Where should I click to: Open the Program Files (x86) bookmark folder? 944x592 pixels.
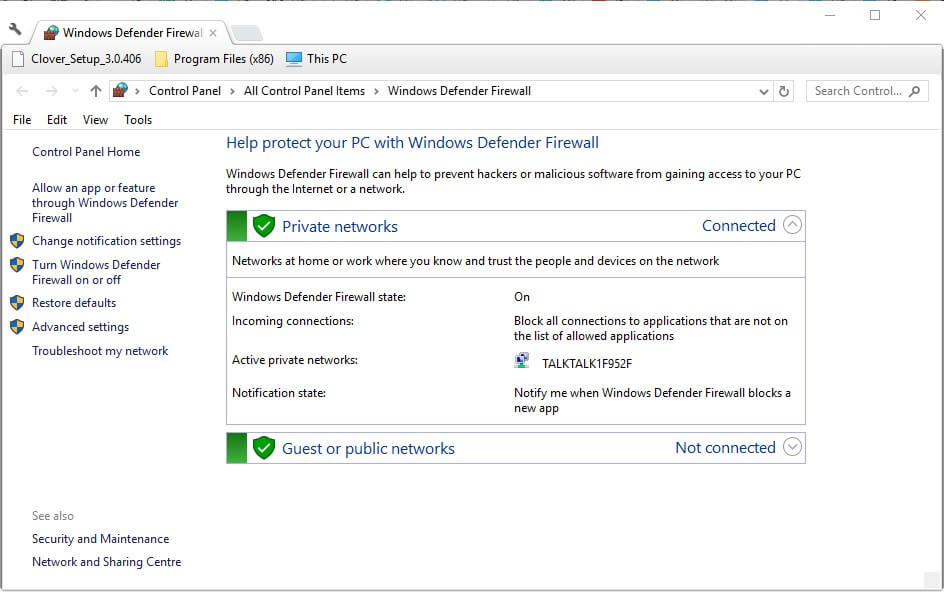[x=214, y=59]
